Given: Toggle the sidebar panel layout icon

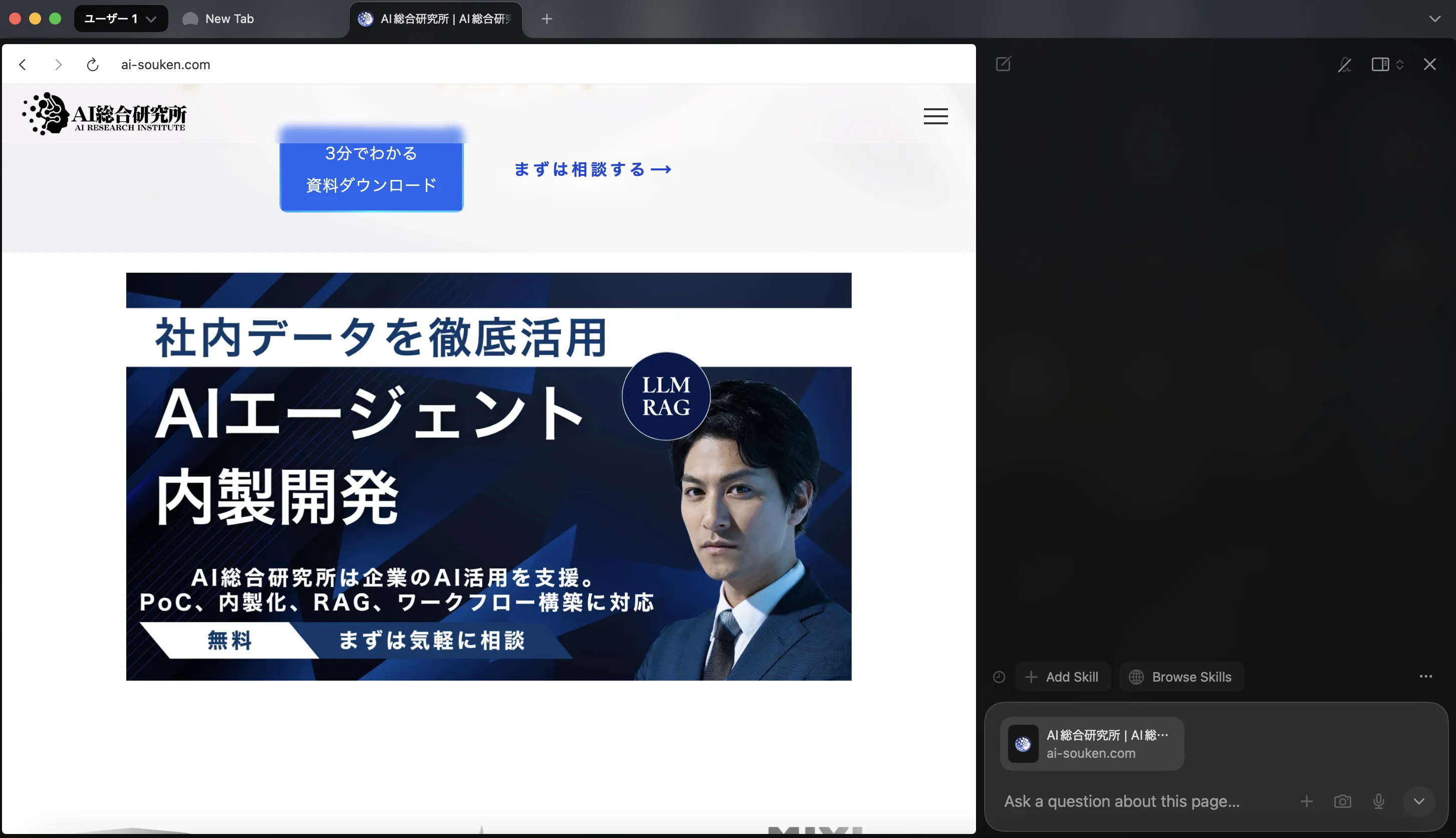Looking at the screenshot, I should [1379, 65].
